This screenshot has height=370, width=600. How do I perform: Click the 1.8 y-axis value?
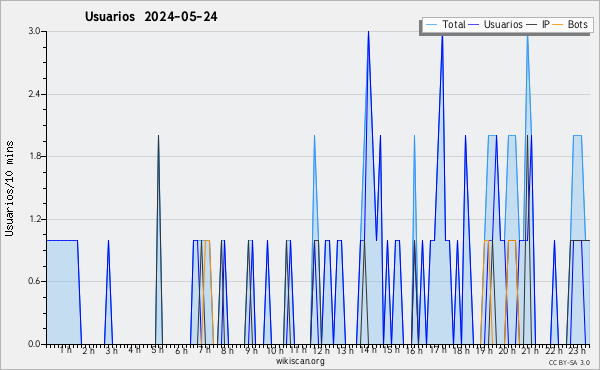pyautogui.click(x=34, y=156)
